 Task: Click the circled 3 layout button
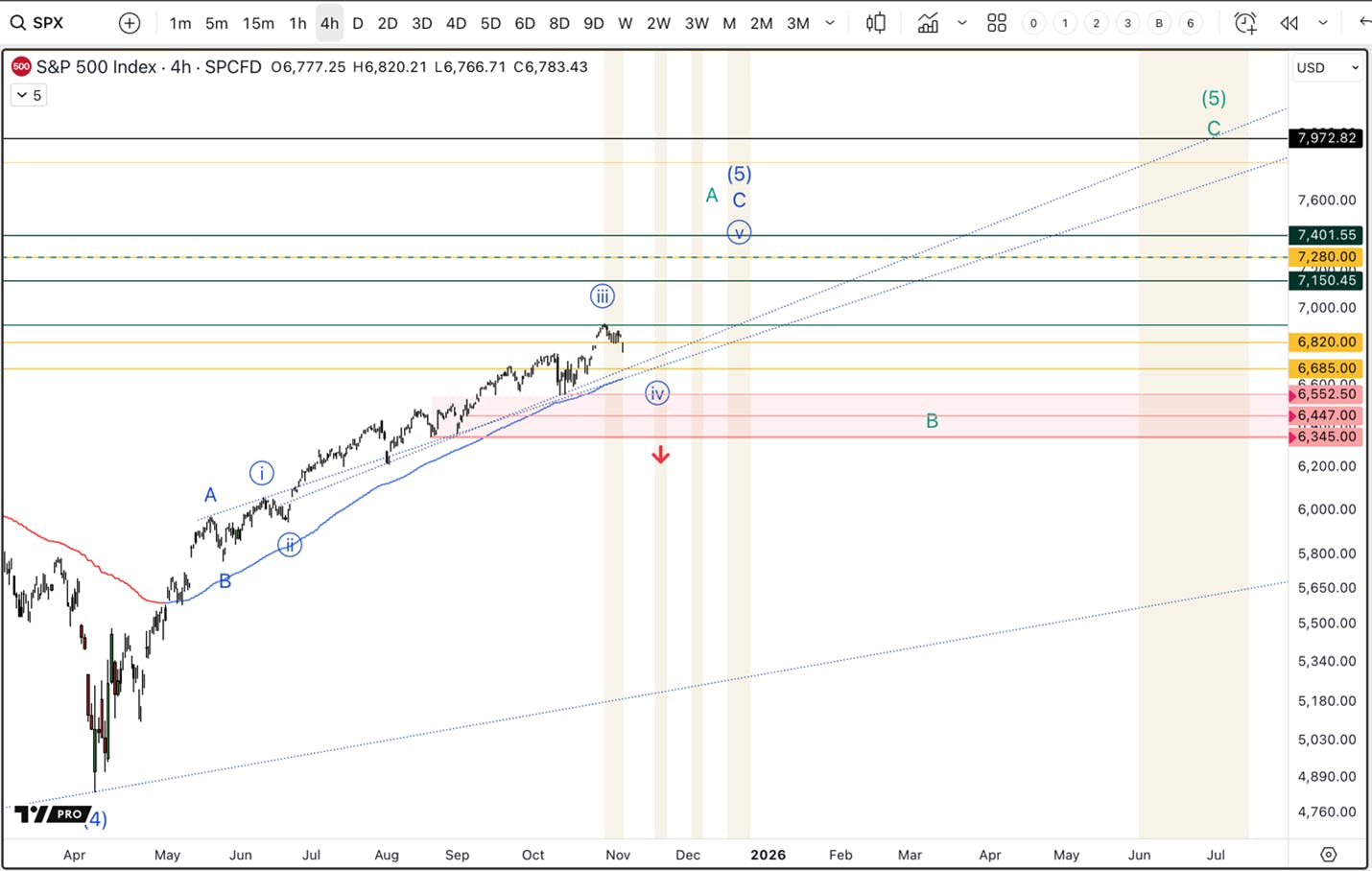[x=1127, y=23]
